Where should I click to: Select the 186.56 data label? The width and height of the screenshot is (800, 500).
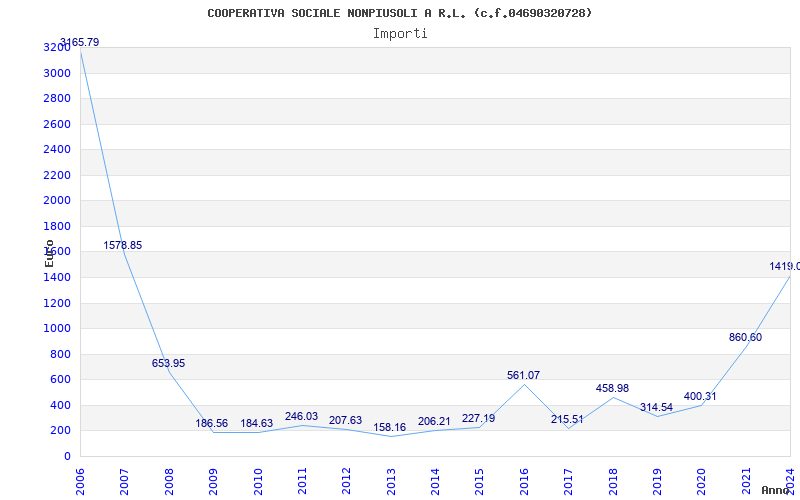click(x=212, y=423)
